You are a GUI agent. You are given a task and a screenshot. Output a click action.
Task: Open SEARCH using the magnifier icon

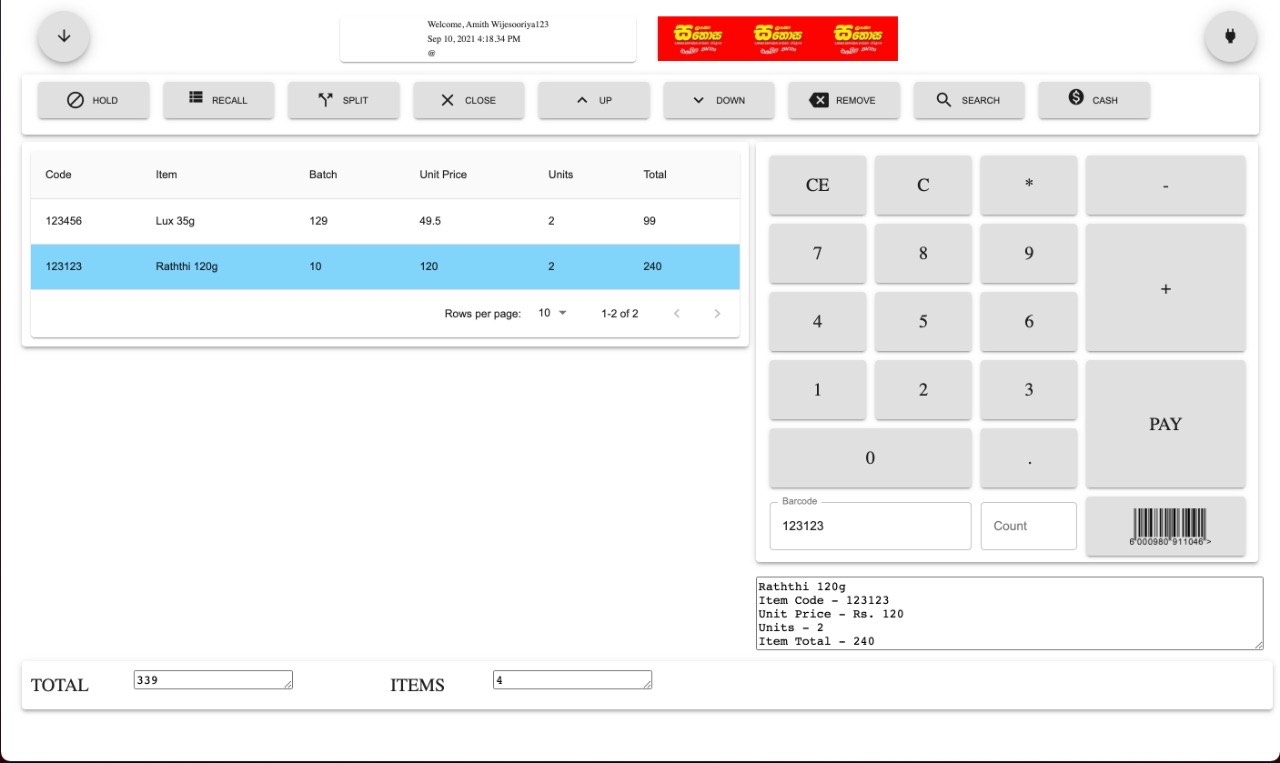[941, 100]
